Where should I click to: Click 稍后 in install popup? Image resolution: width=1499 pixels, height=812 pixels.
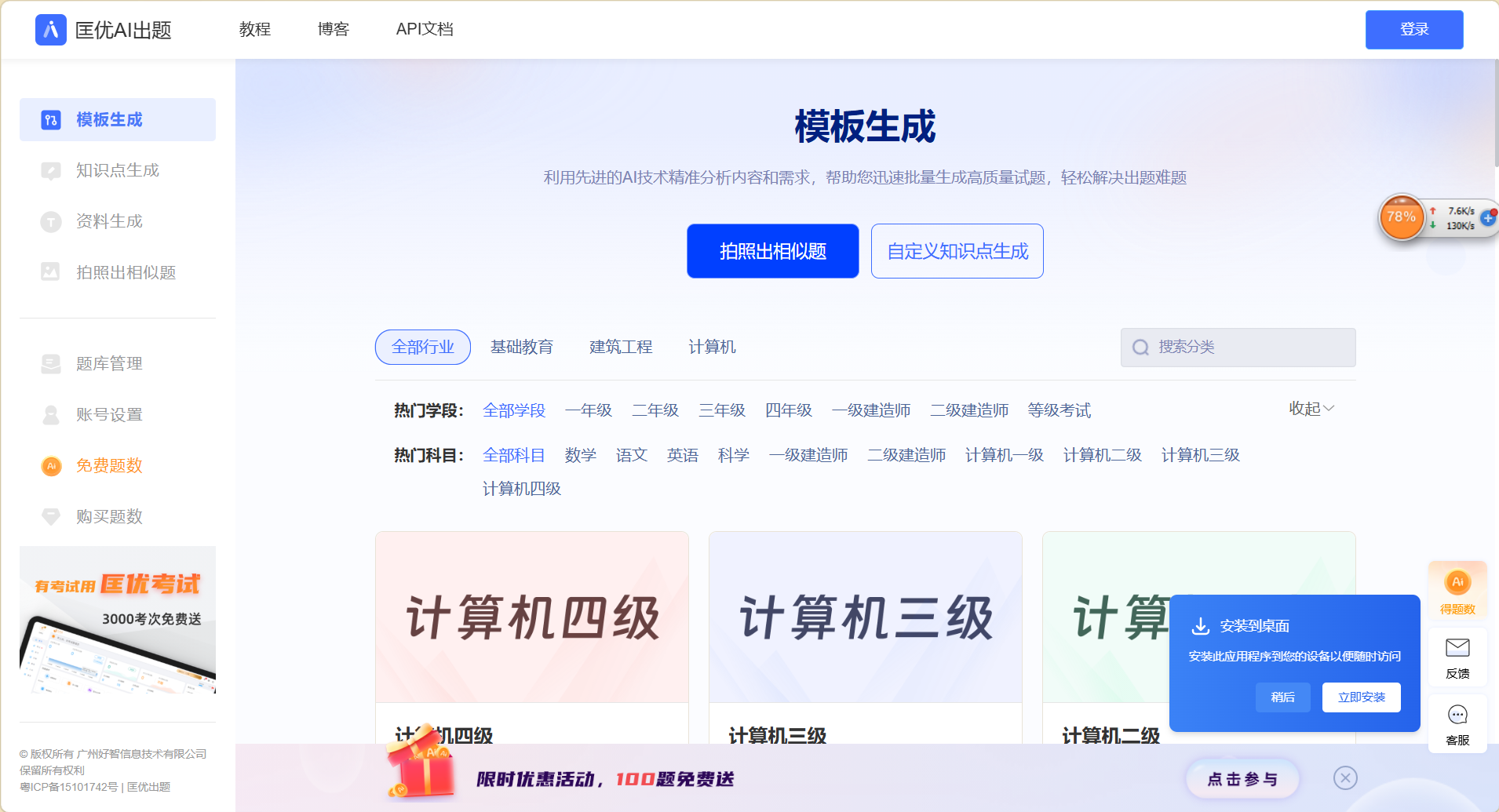[x=1283, y=697]
